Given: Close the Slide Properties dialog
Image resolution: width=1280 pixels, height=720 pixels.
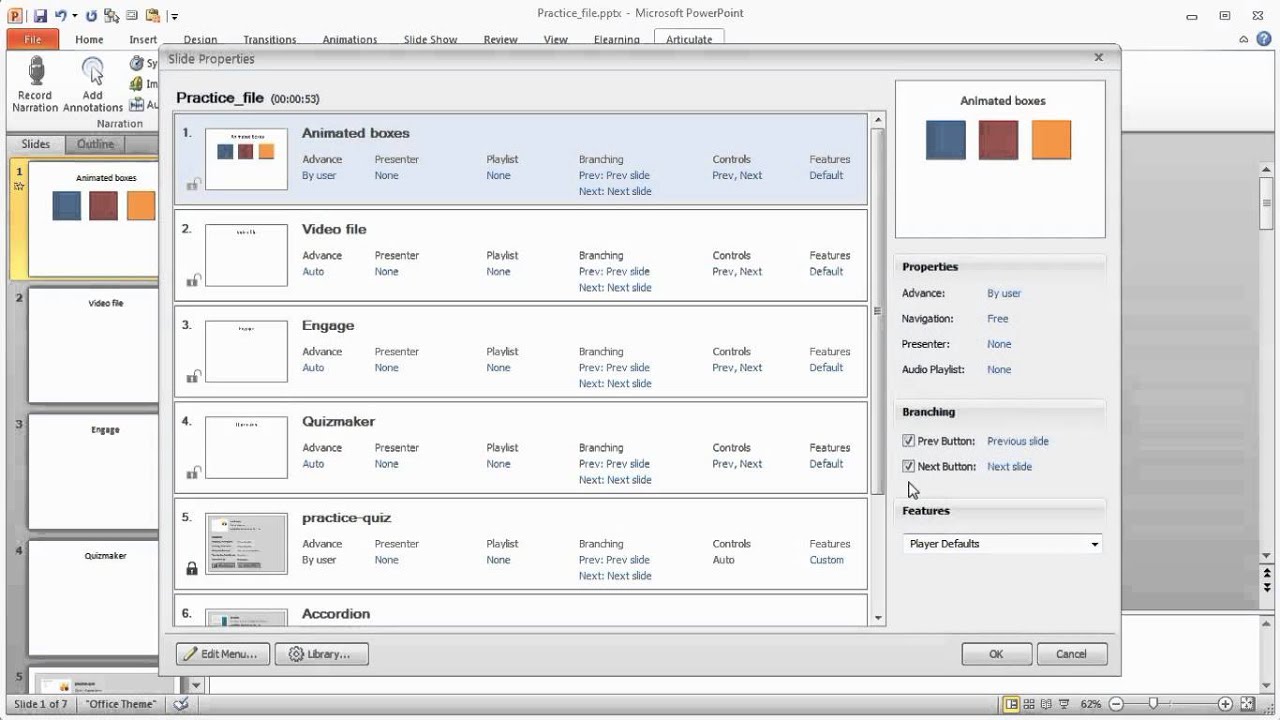Looking at the screenshot, I should point(1098,58).
